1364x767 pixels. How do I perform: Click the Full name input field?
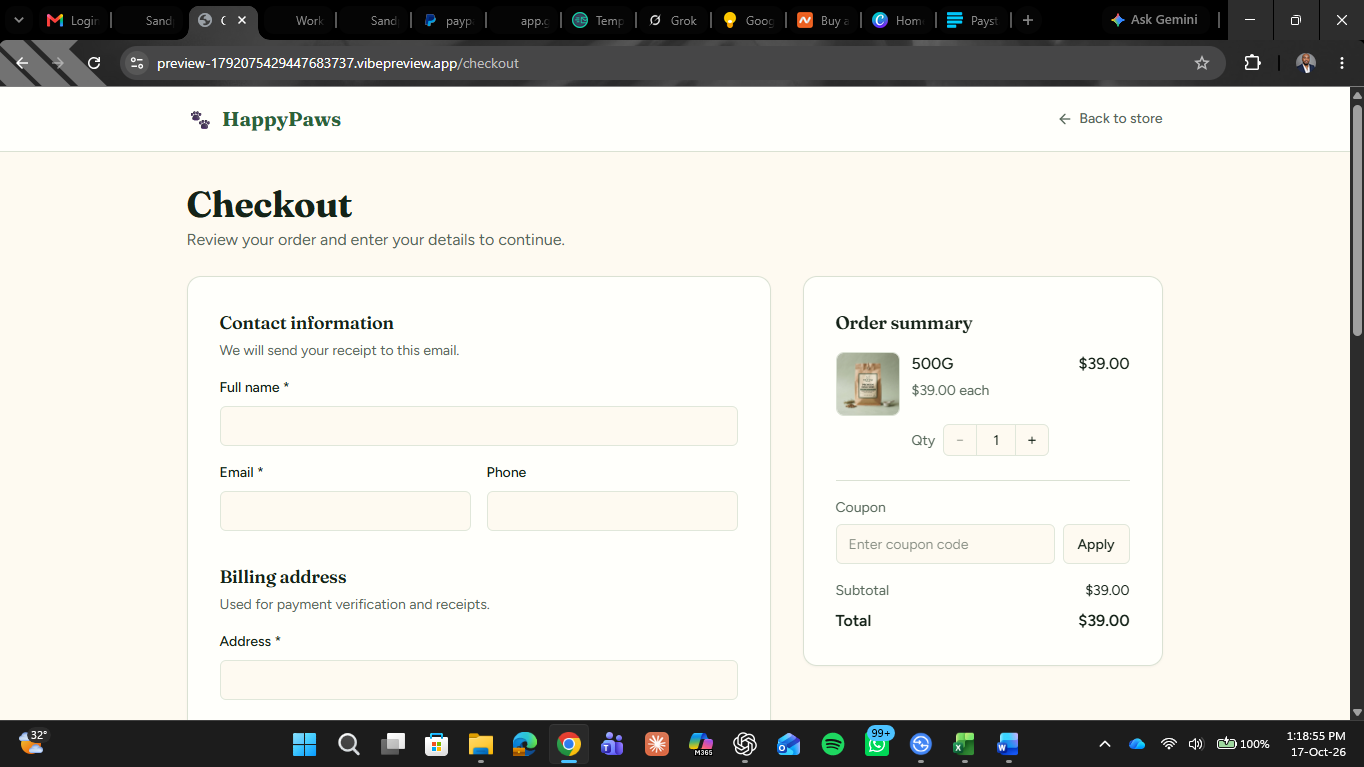[x=479, y=426]
